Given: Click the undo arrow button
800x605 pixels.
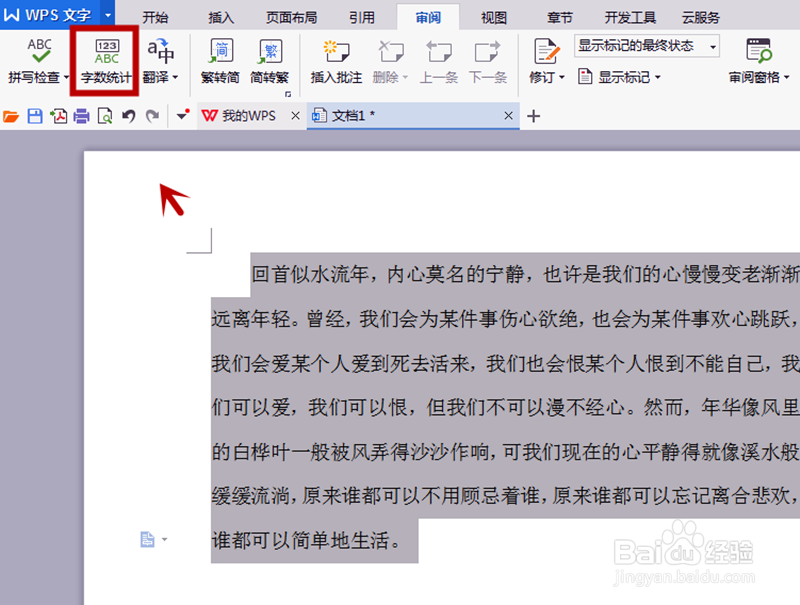Looking at the screenshot, I should [128, 116].
